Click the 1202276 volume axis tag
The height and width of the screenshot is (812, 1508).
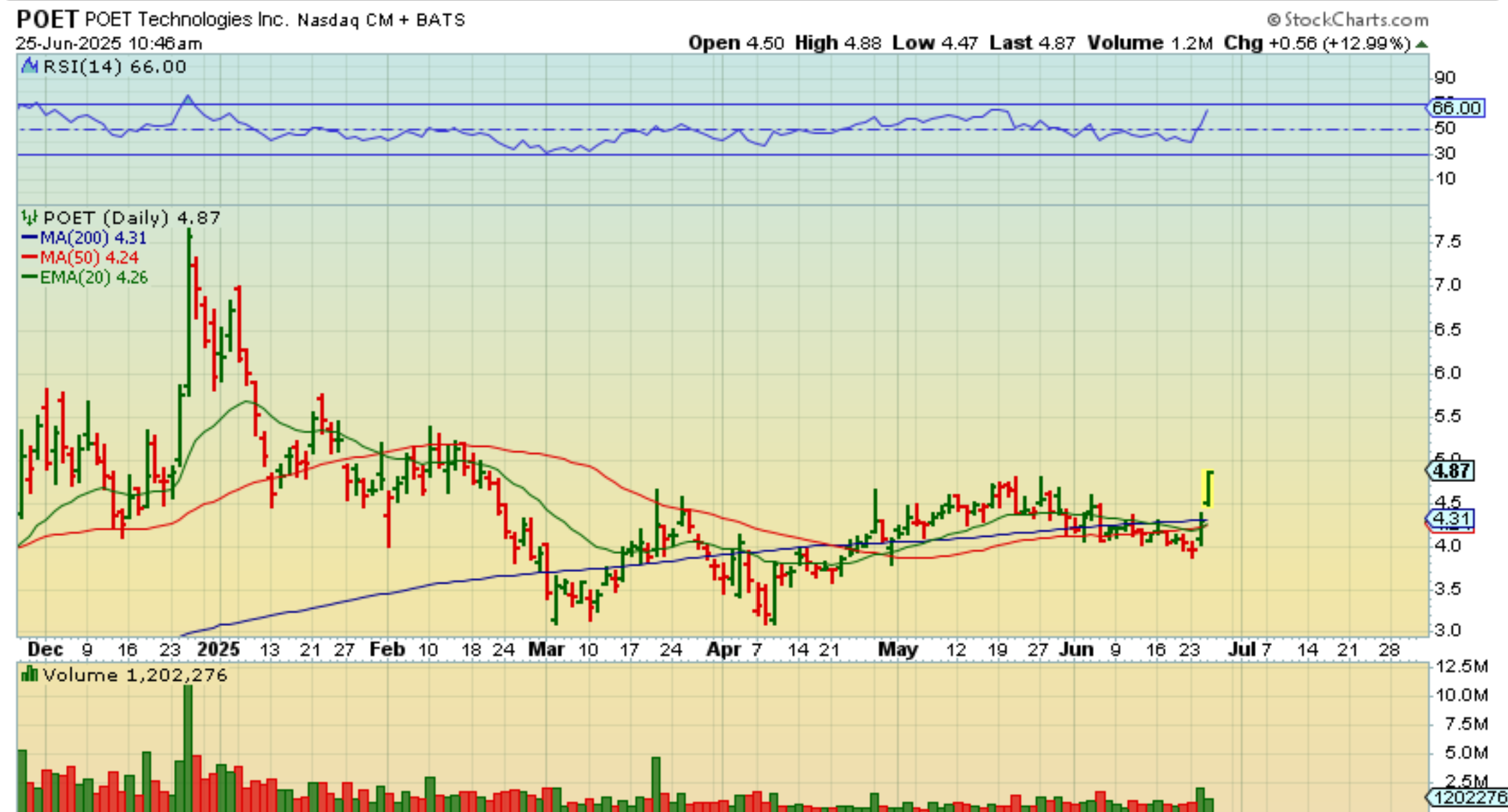pyautogui.click(x=1467, y=797)
